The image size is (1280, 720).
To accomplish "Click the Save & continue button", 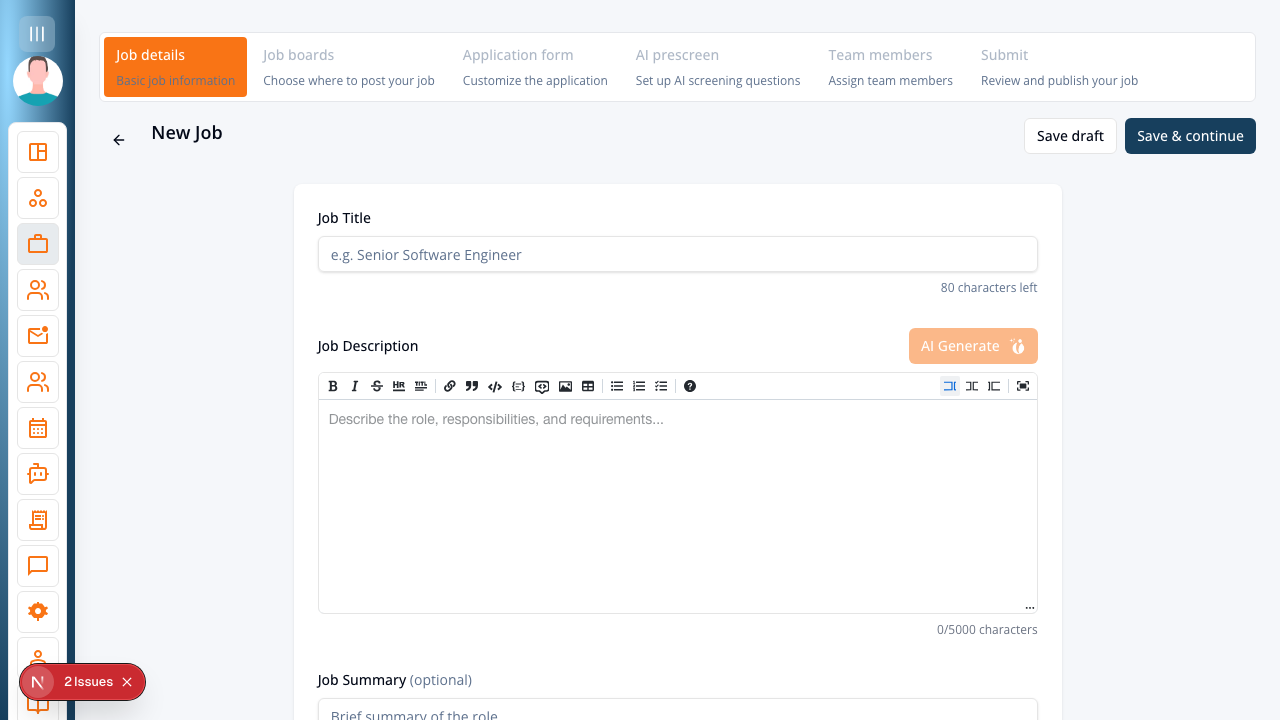I will point(1190,136).
